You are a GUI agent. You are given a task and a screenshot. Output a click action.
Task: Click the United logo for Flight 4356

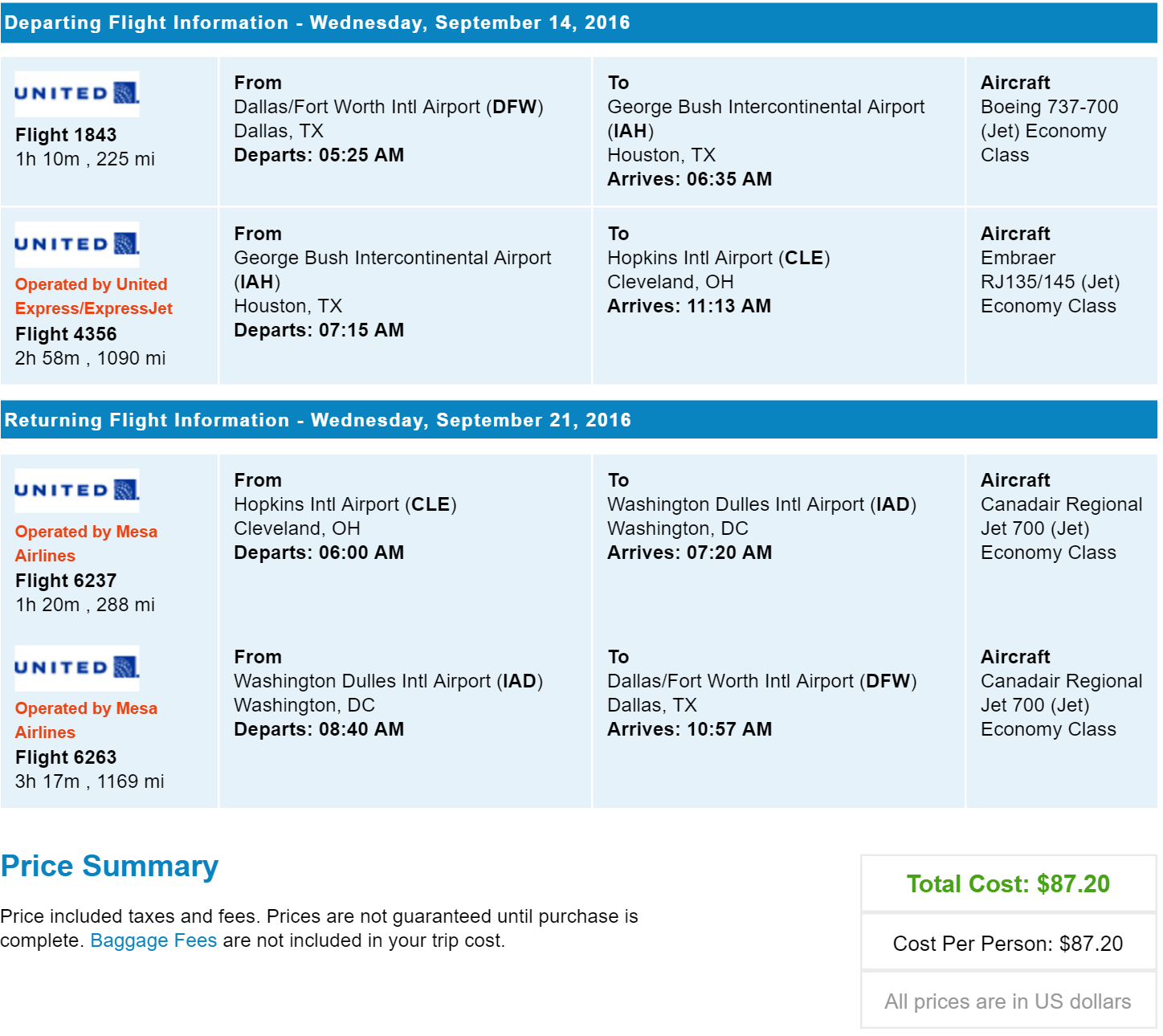click(77, 244)
